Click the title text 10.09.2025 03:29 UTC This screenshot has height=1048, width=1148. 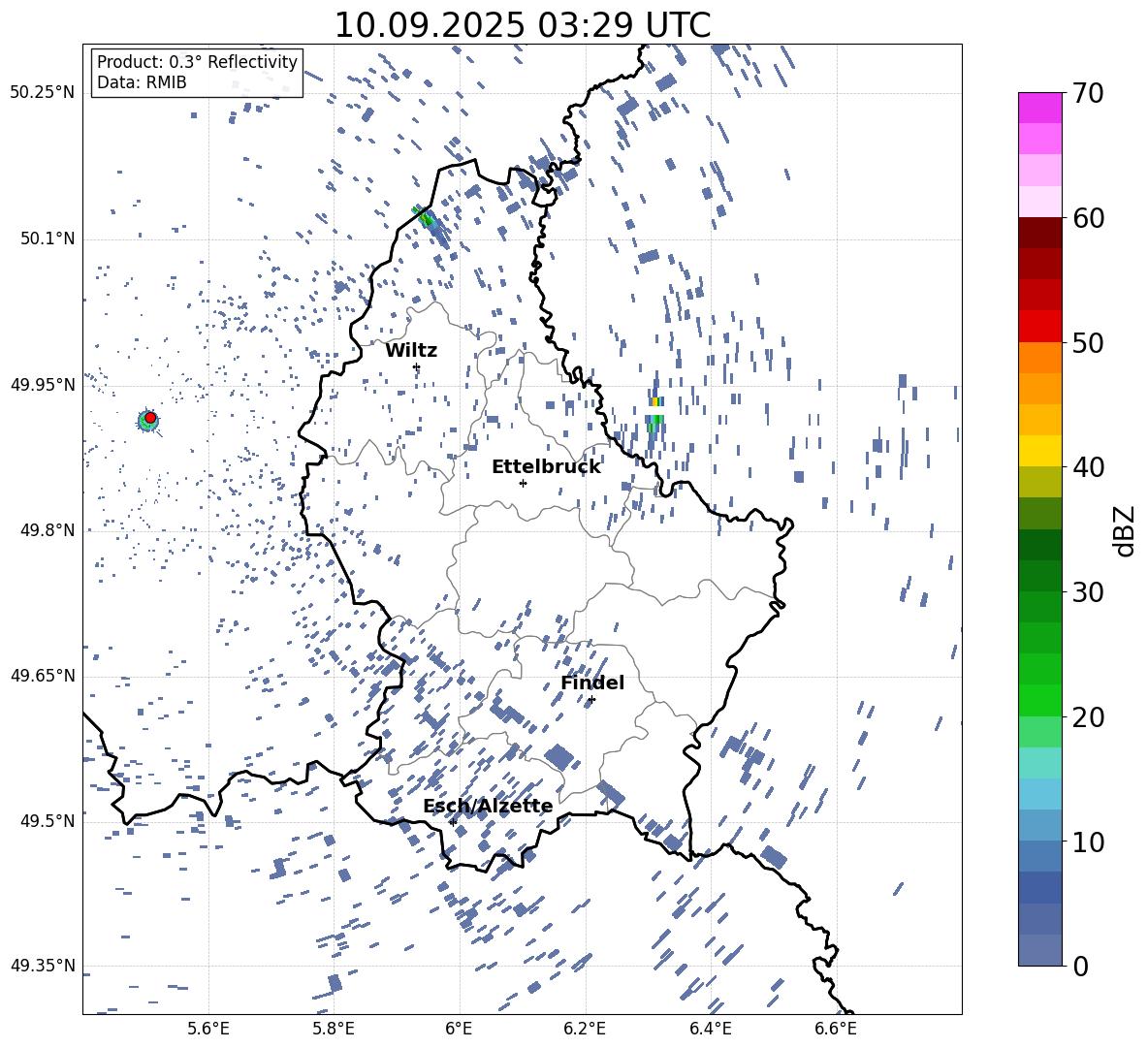(x=522, y=25)
